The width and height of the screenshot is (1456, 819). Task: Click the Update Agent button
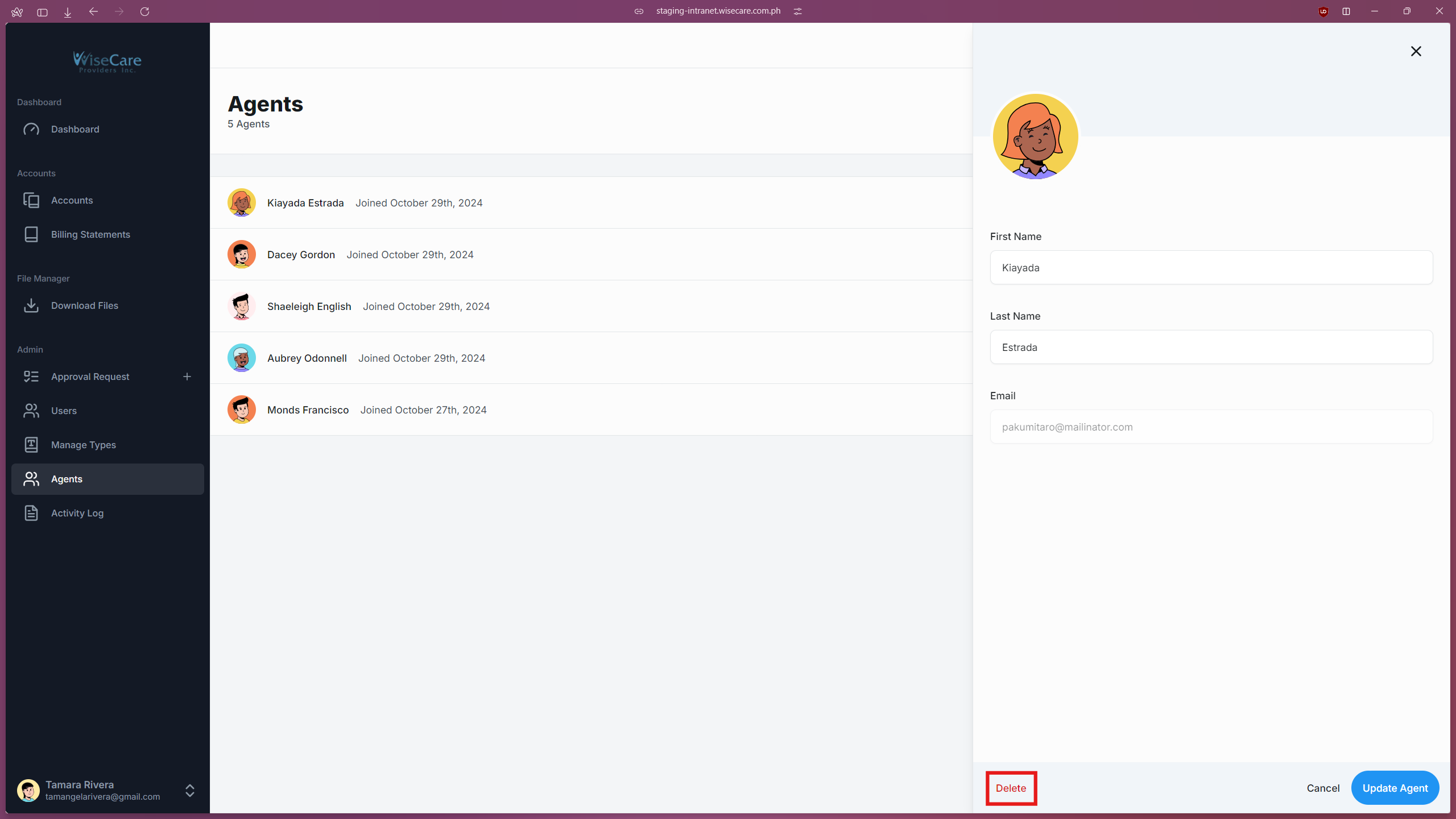click(x=1395, y=788)
